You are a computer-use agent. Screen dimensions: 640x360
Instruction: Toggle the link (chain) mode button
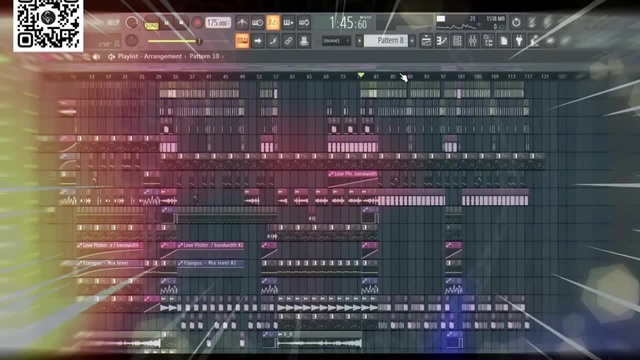click(x=288, y=40)
